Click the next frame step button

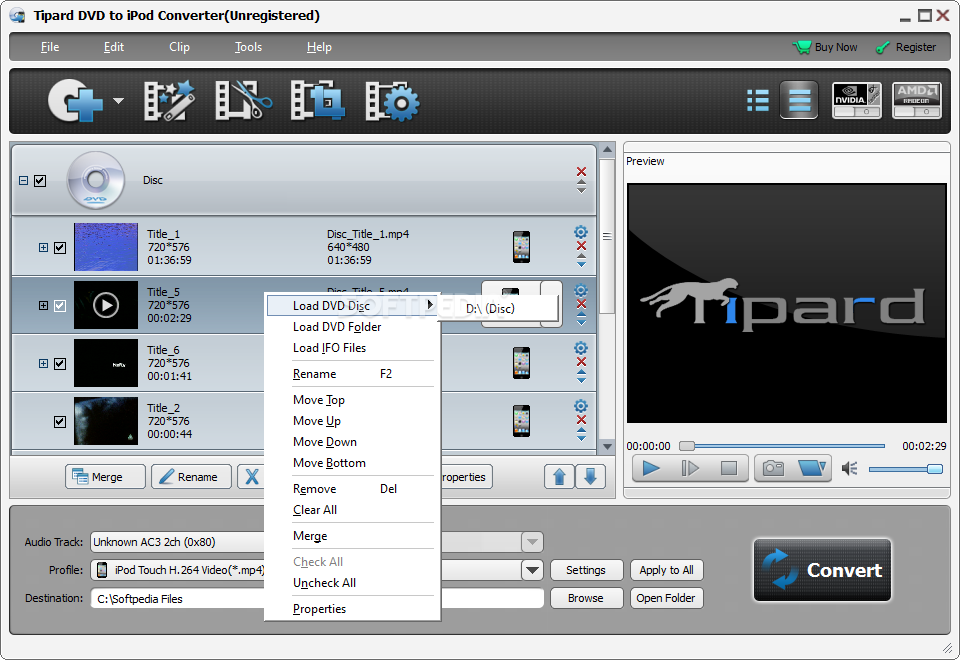690,469
